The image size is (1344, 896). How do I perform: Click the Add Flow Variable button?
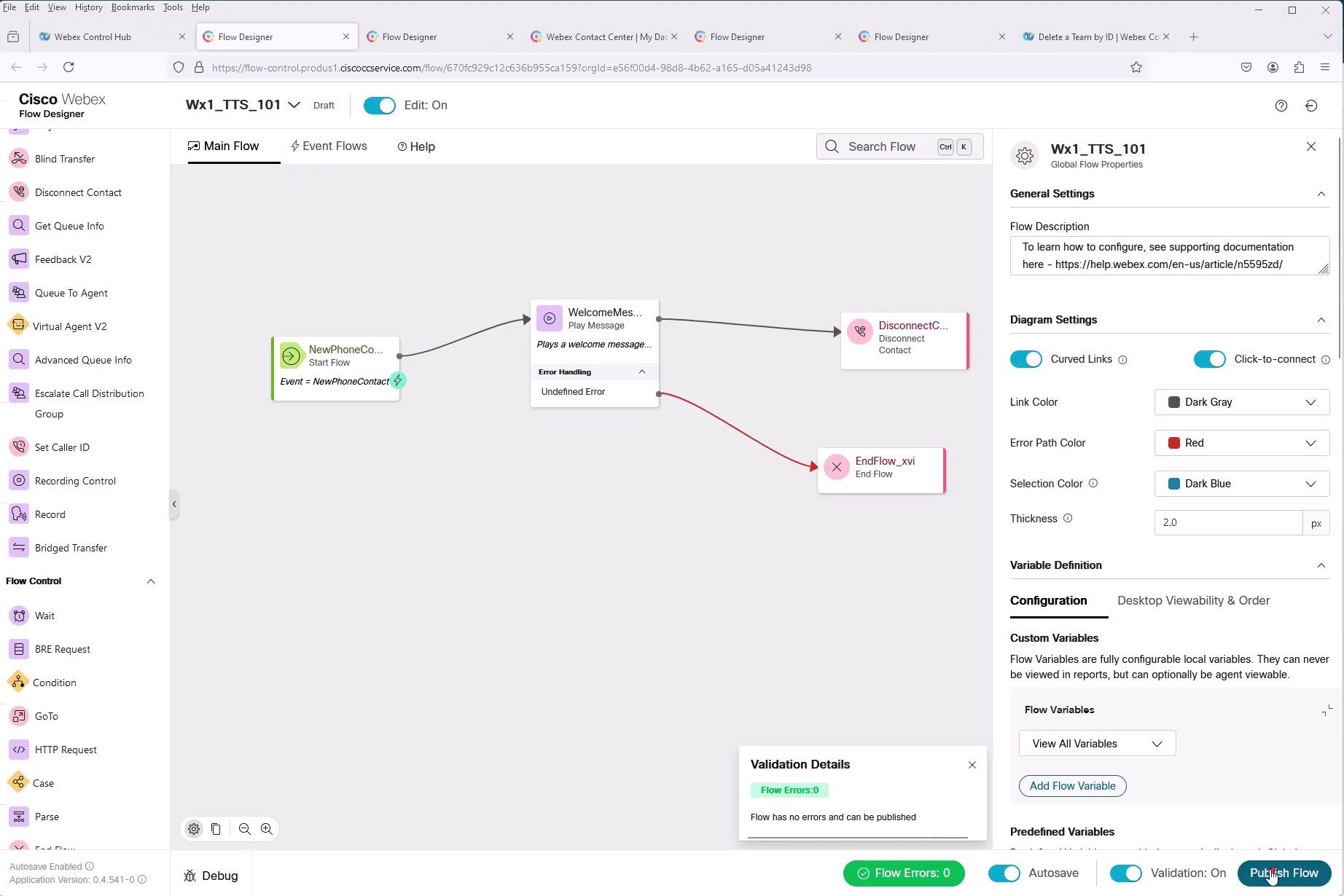tap(1072, 786)
